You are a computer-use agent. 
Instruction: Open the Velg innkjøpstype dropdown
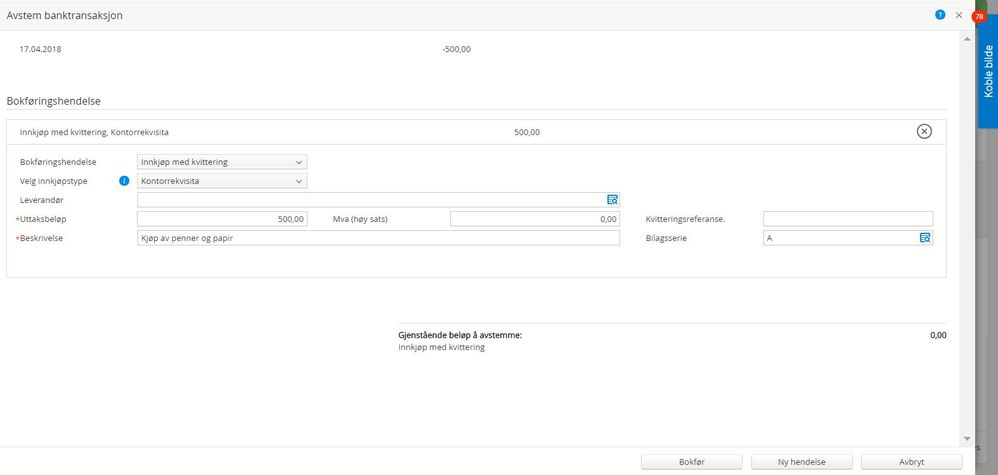[222, 181]
